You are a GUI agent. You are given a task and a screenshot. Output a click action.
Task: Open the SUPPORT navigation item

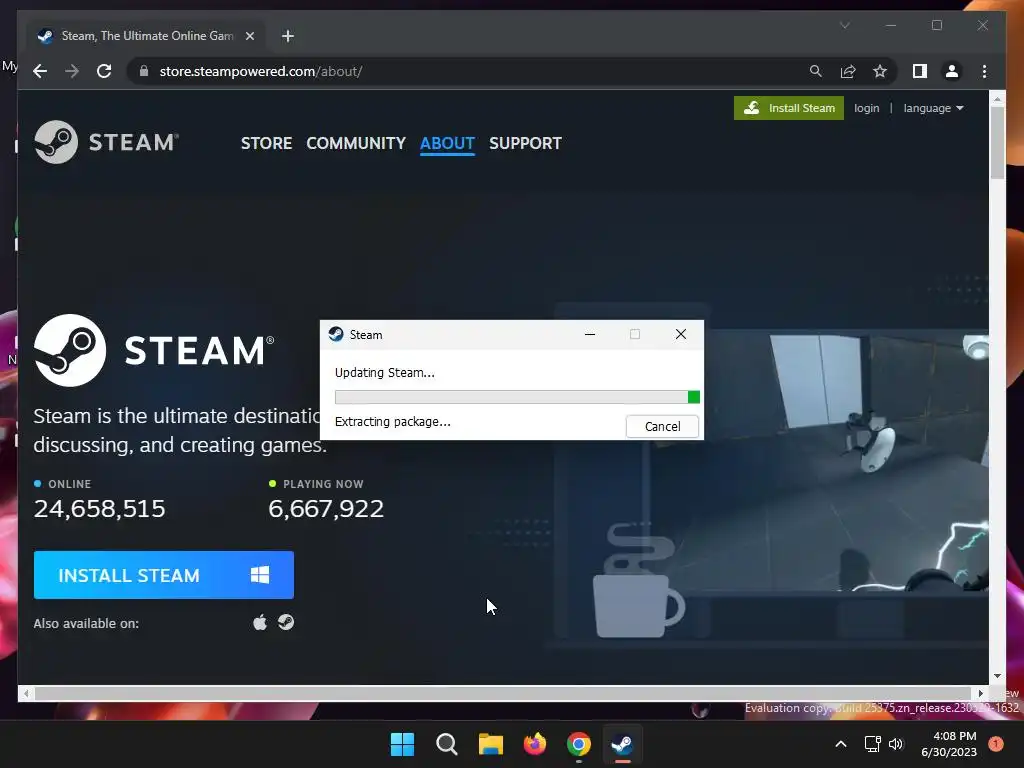[525, 143]
